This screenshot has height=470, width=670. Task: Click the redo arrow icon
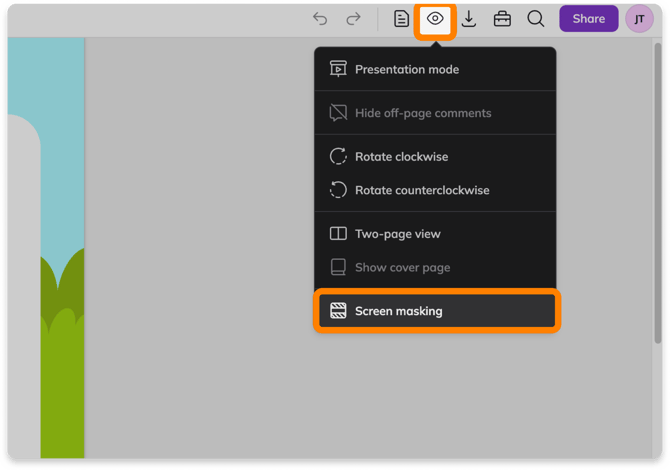[x=353, y=19]
